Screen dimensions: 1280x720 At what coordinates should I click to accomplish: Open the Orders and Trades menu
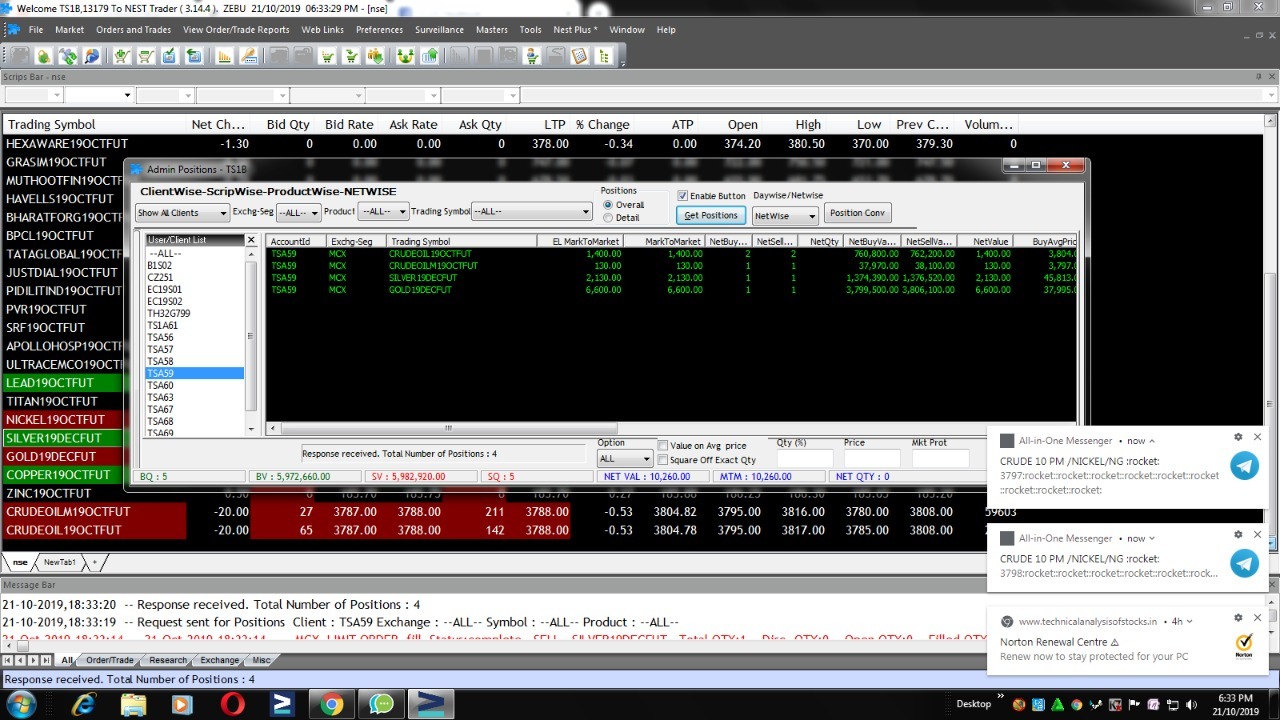pos(133,30)
